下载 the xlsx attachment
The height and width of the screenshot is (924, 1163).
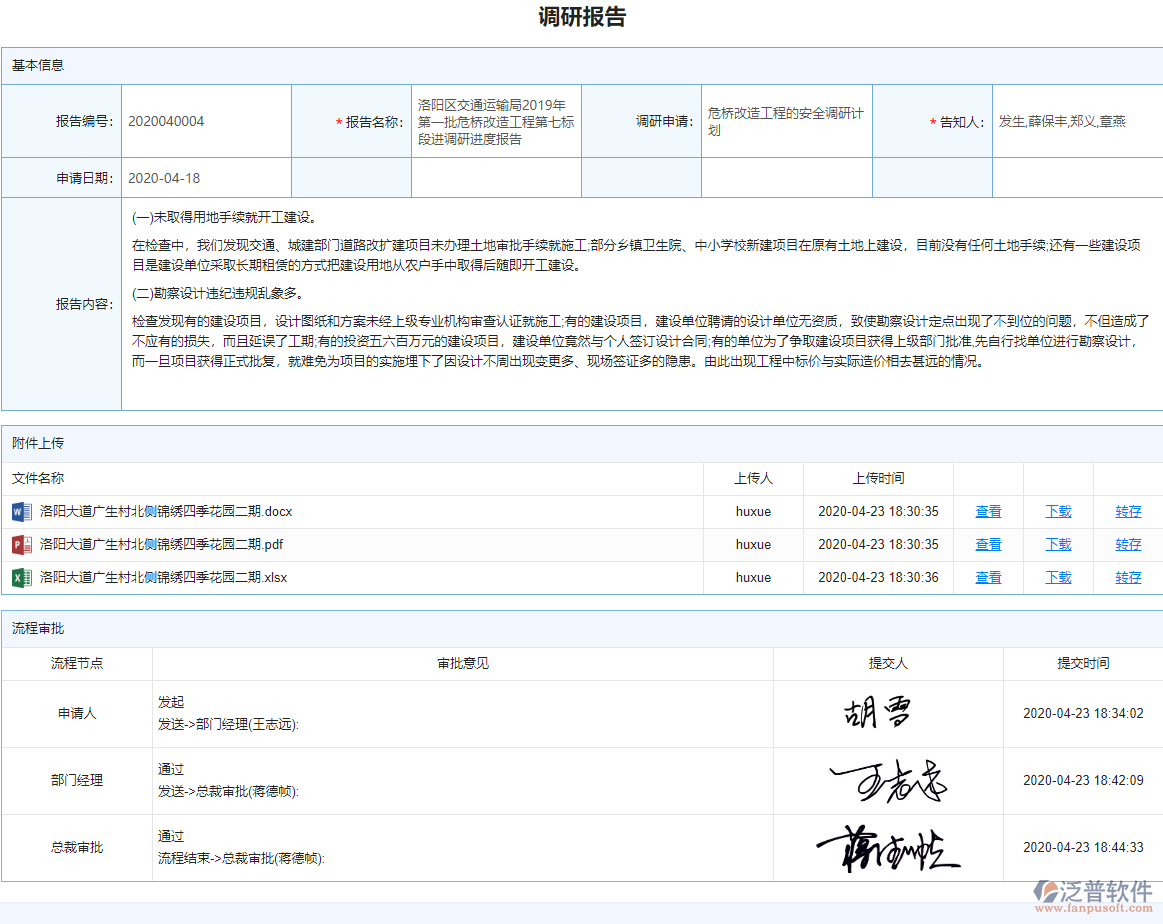point(1057,577)
